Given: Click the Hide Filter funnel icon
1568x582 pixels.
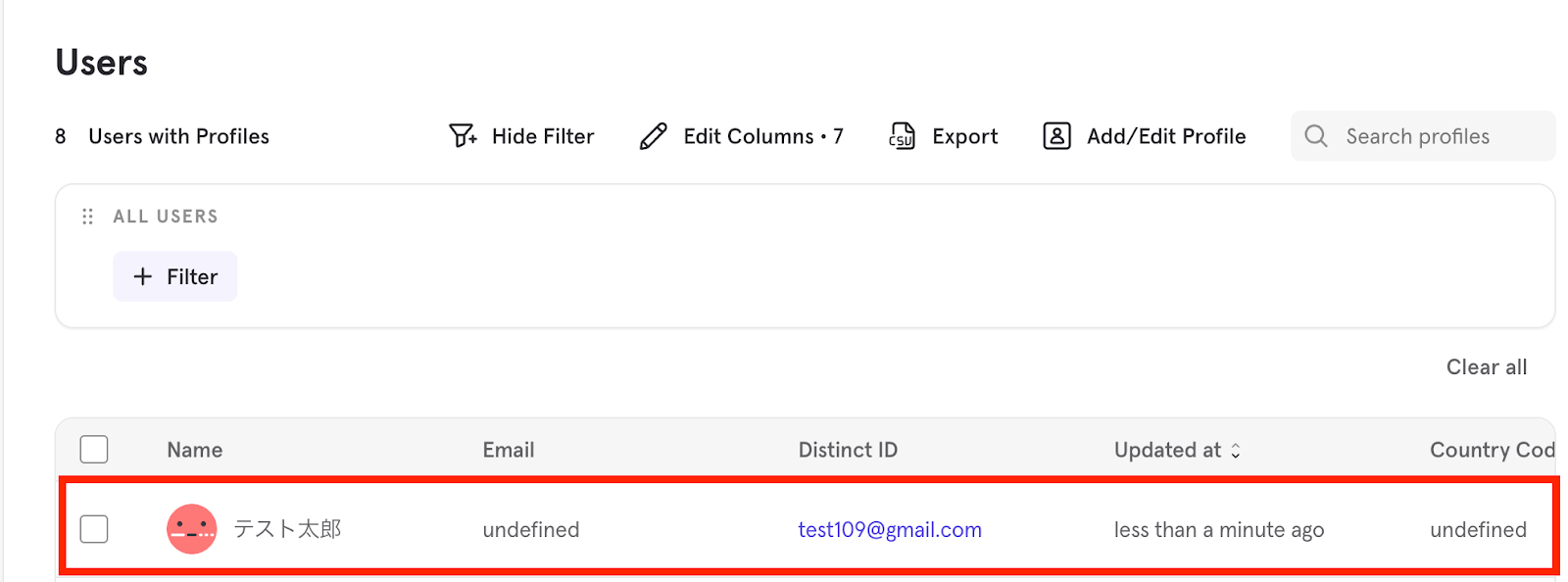Looking at the screenshot, I should click(x=462, y=135).
